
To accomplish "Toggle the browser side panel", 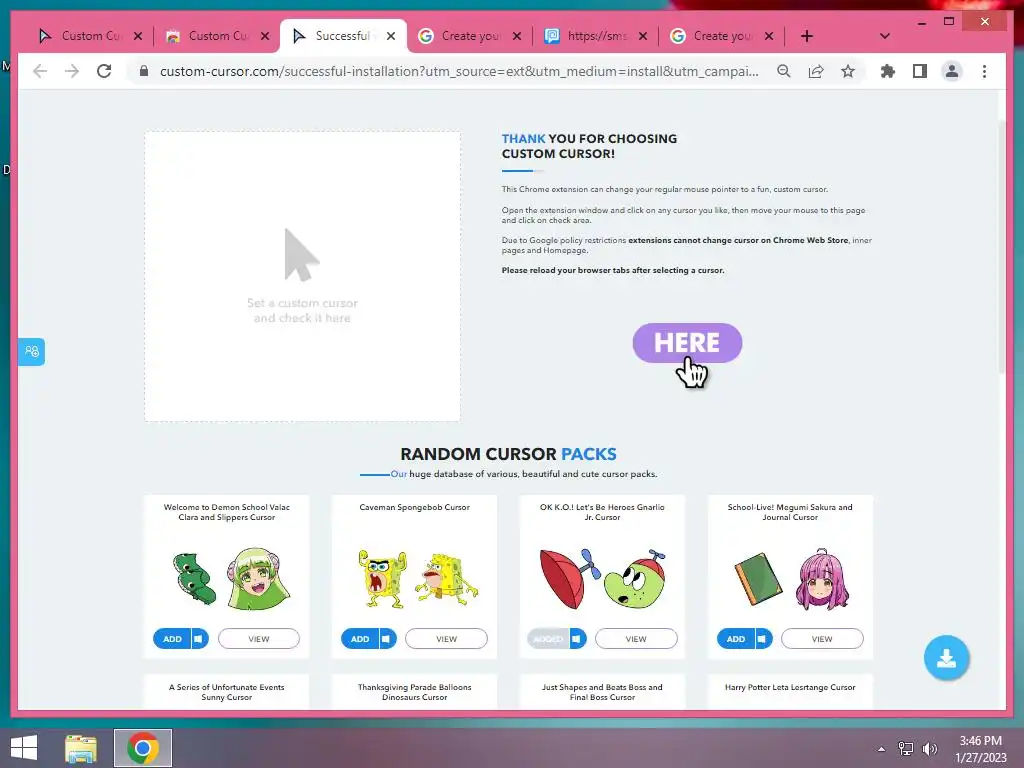I will coord(920,71).
